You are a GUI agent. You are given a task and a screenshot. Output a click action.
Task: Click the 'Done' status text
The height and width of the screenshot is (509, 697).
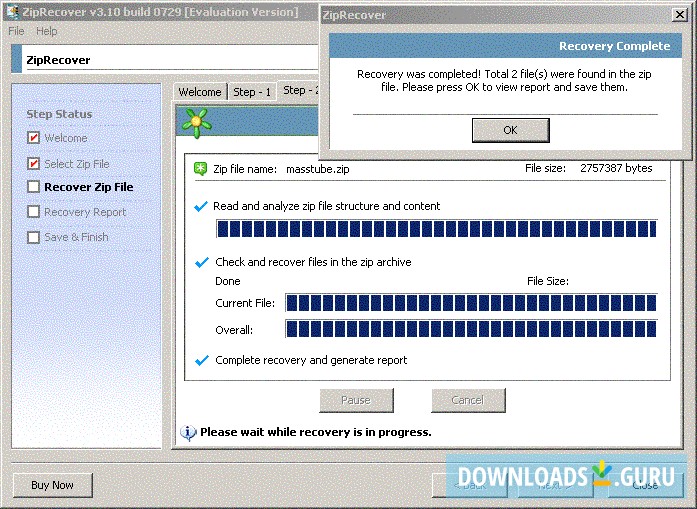click(228, 281)
